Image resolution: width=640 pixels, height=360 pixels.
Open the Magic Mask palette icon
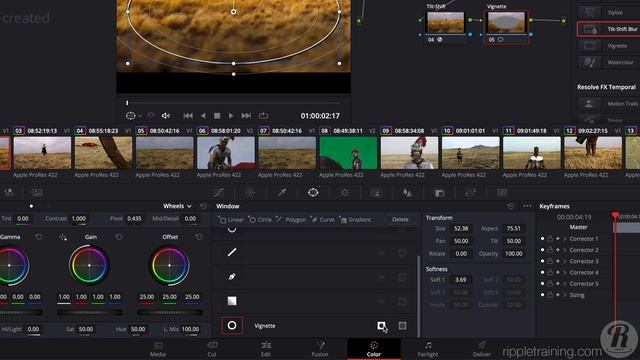[x=376, y=192]
